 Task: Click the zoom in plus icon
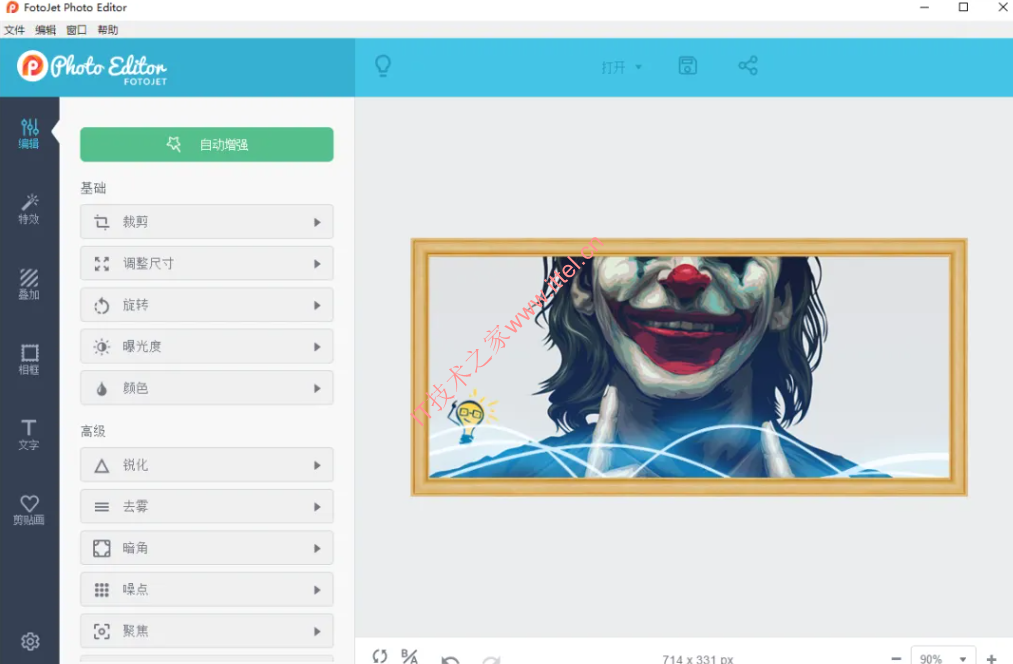click(992, 658)
